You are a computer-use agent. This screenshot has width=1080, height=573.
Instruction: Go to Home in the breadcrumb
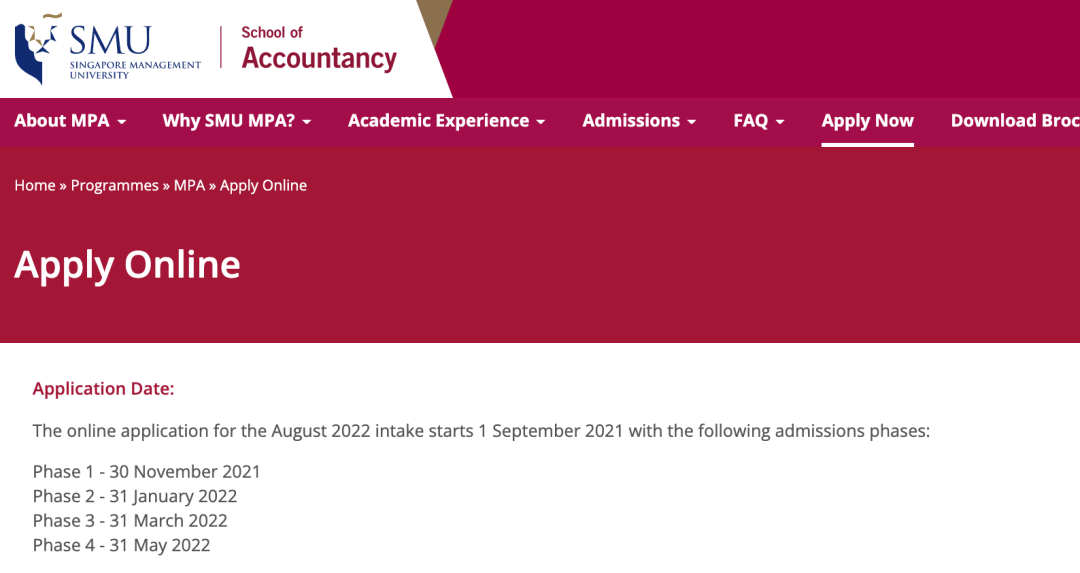point(34,185)
